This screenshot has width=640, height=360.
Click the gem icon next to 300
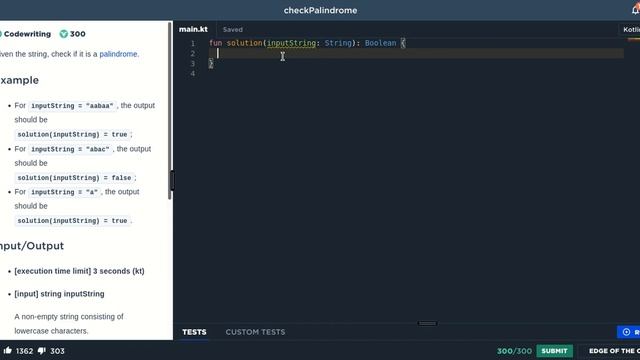coord(64,34)
